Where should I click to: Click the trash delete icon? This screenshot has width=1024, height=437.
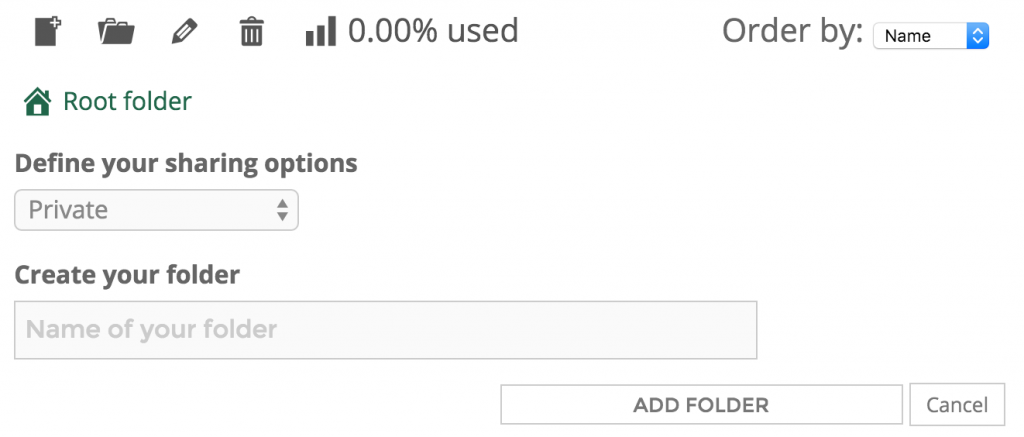coord(251,32)
